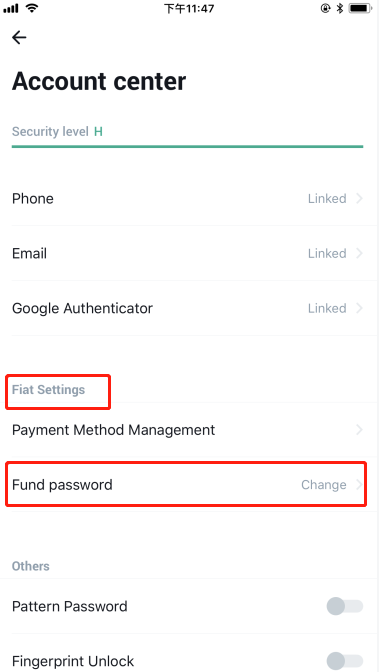Viewport: 379px width, 672px height.
Task: Tap Linked status beside Phone
Action: click(327, 198)
